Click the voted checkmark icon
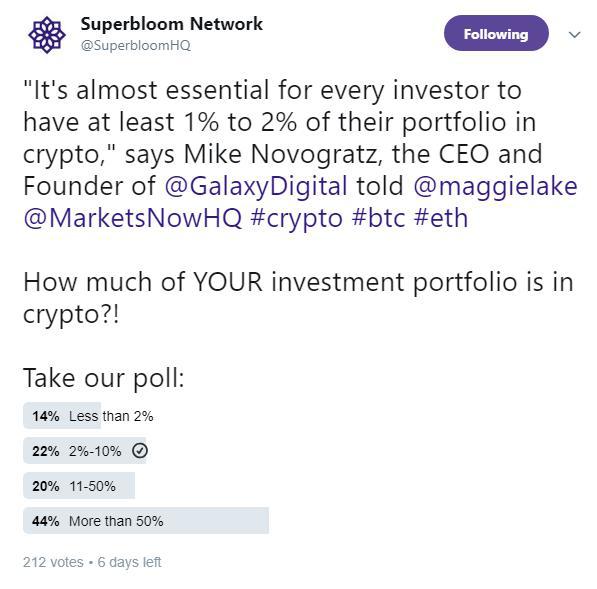This screenshot has width=597, height=589. 140,451
